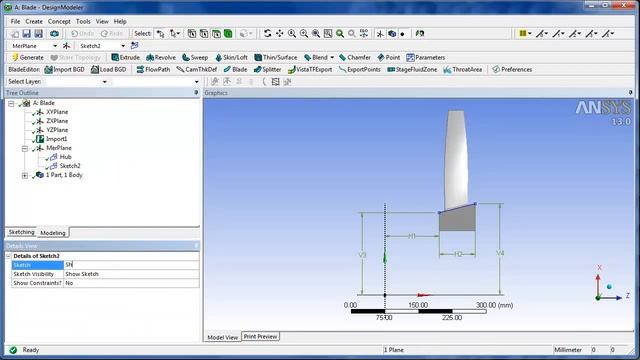Screen dimensions: 640x360
Task: Click the Look At face/plane icon
Action: click(420, 33)
